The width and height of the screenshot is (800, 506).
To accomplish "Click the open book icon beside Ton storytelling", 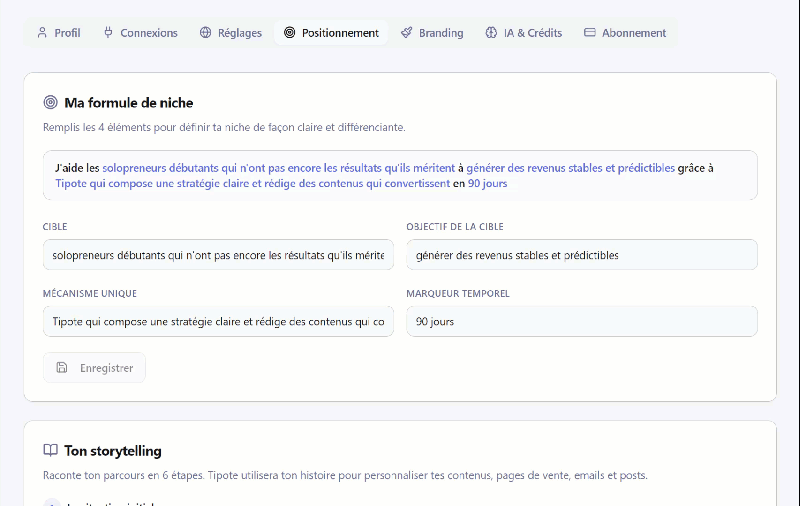I will pos(51,451).
